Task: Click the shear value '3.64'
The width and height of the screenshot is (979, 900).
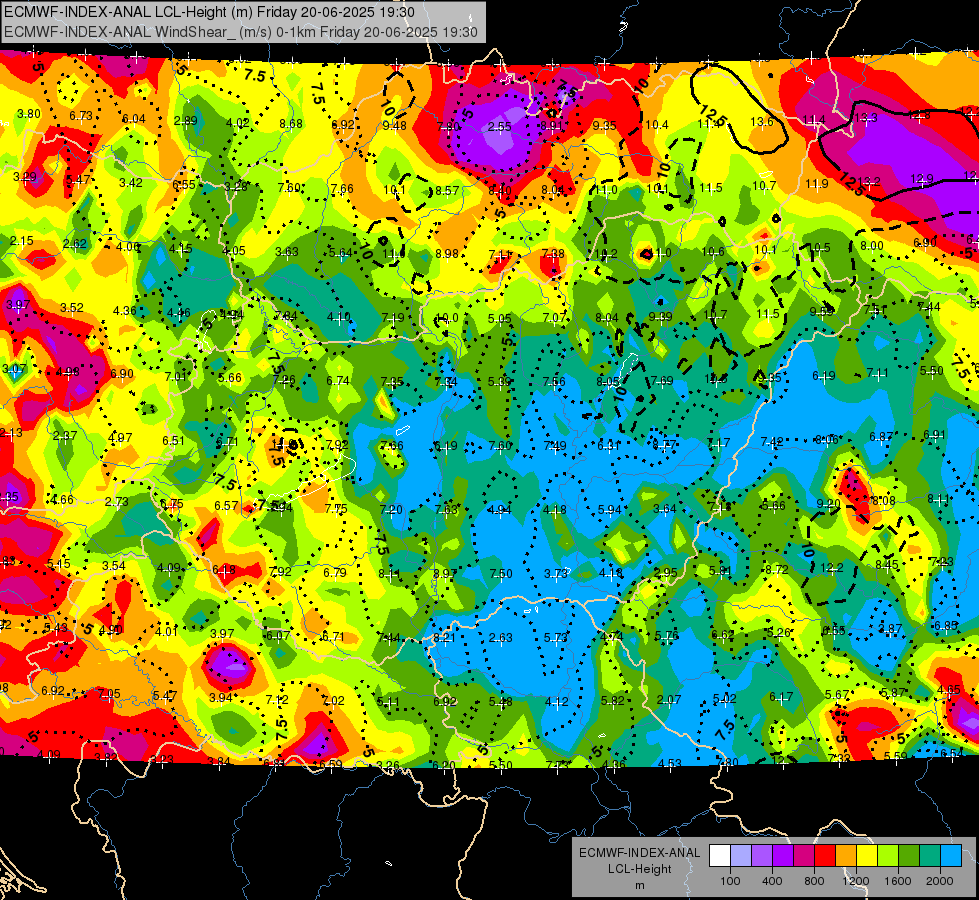Action: pos(664,509)
